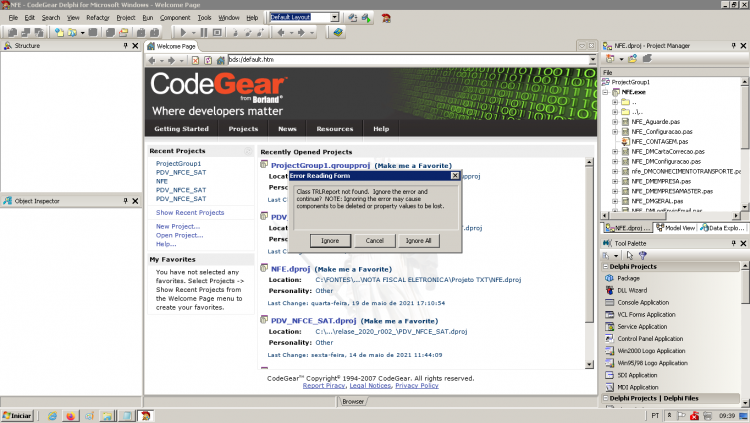Select Console Application in Tool Palette

[x=643, y=302]
